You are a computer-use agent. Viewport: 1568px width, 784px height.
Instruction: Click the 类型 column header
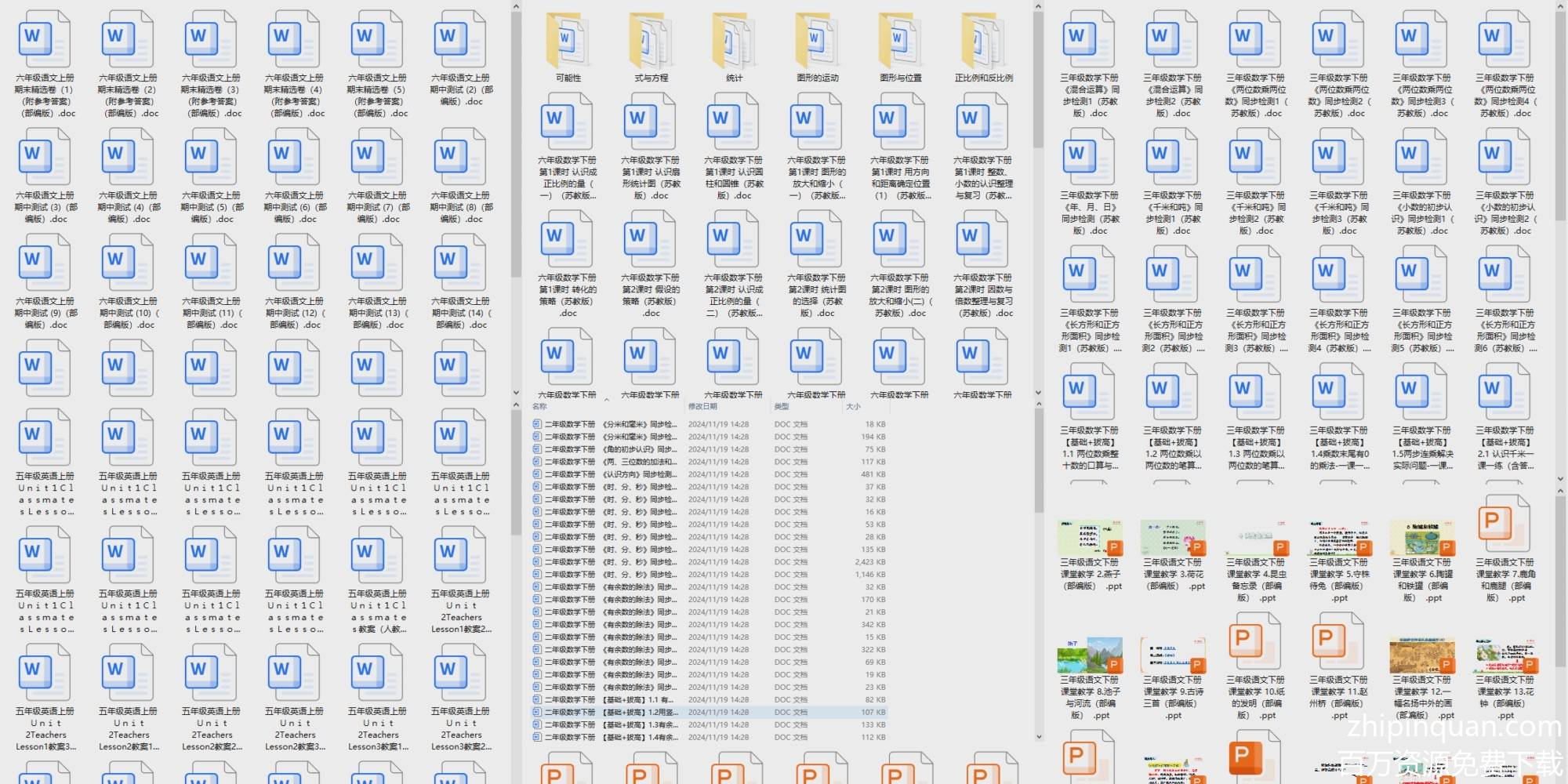coord(782,406)
